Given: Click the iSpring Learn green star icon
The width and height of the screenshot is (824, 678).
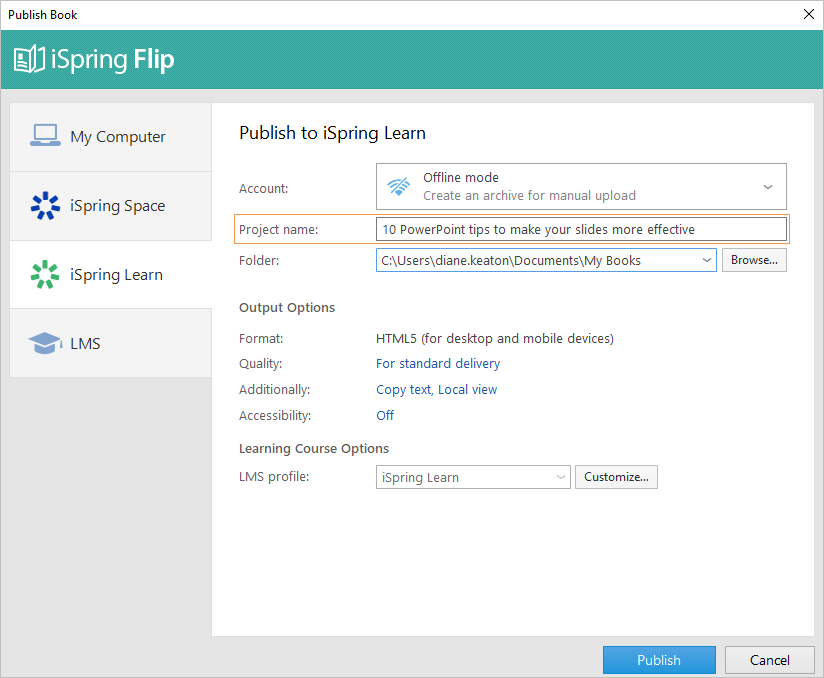Looking at the screenshot, I should [45, 274].
